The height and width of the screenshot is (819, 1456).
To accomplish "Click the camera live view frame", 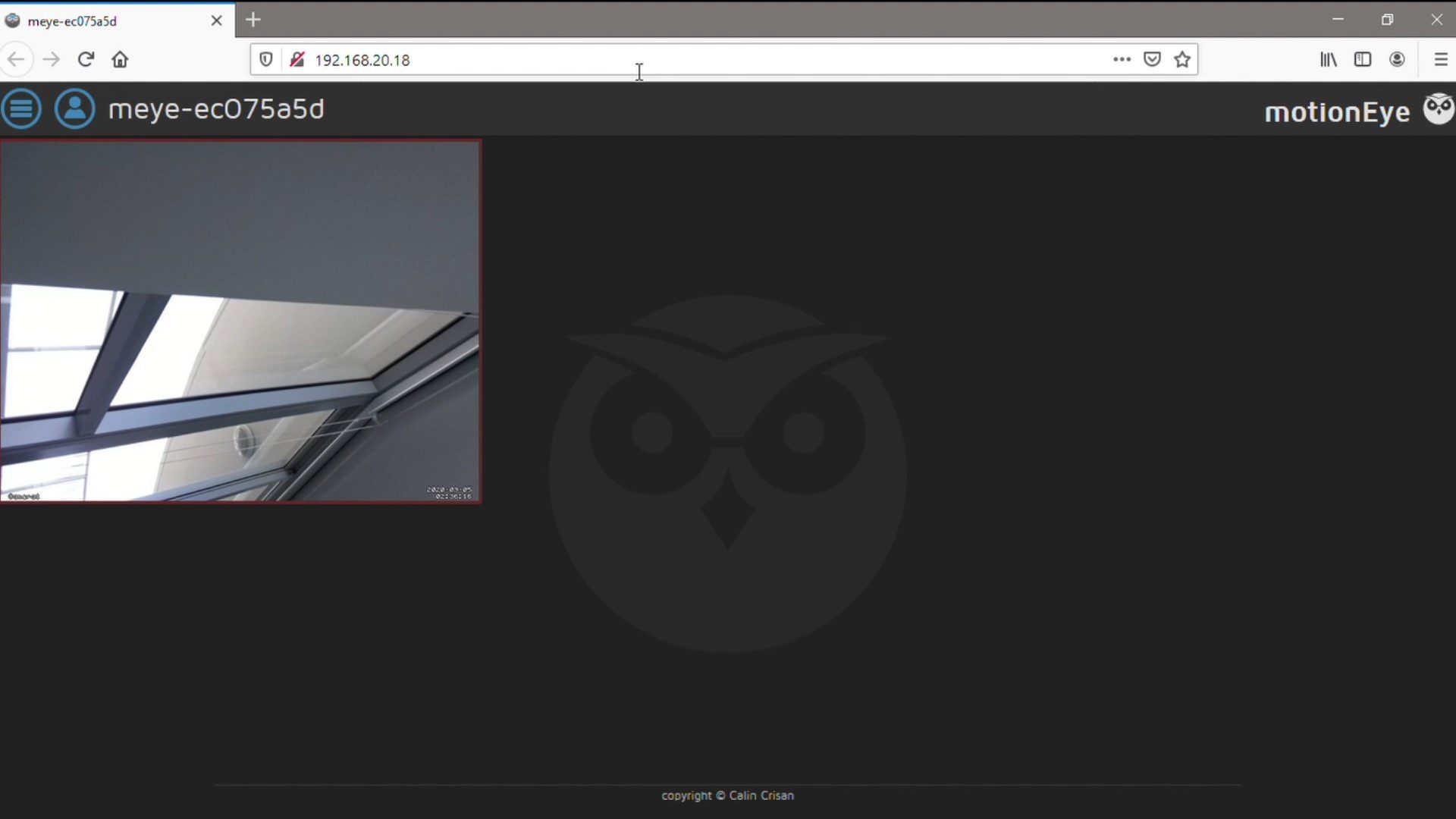I will pos(240,321).
